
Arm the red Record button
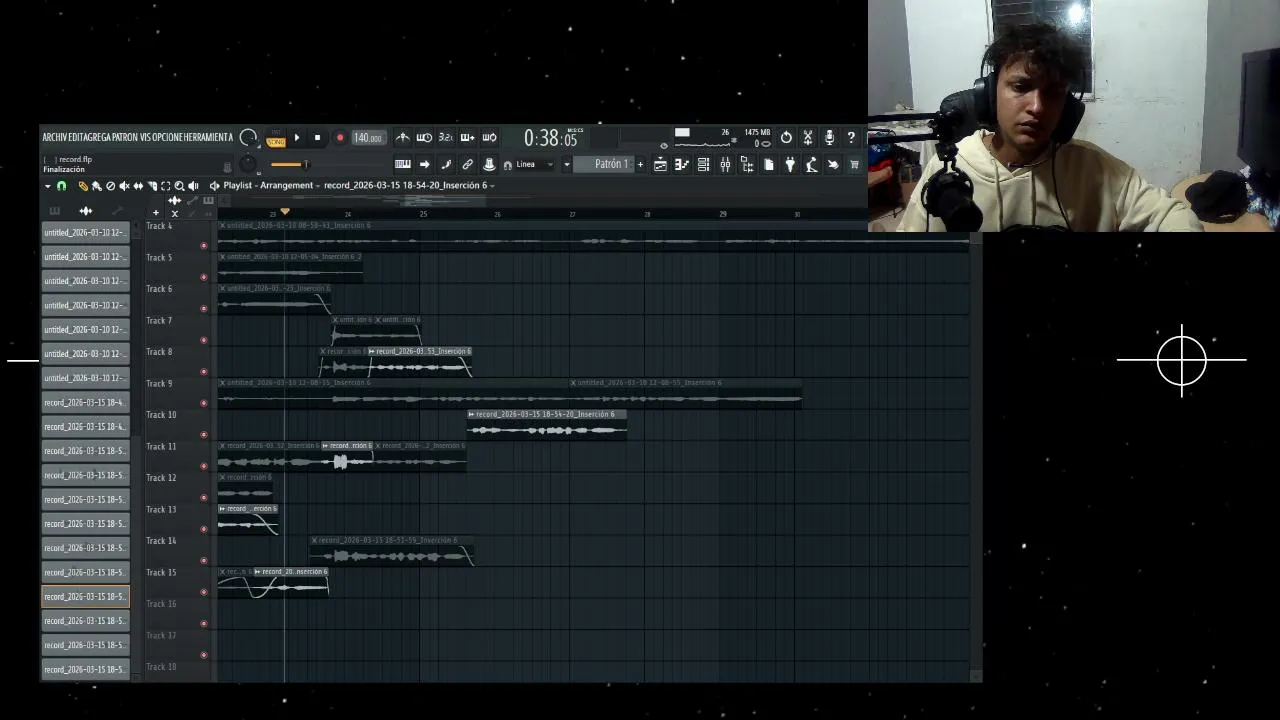click(x=340, y=138)
